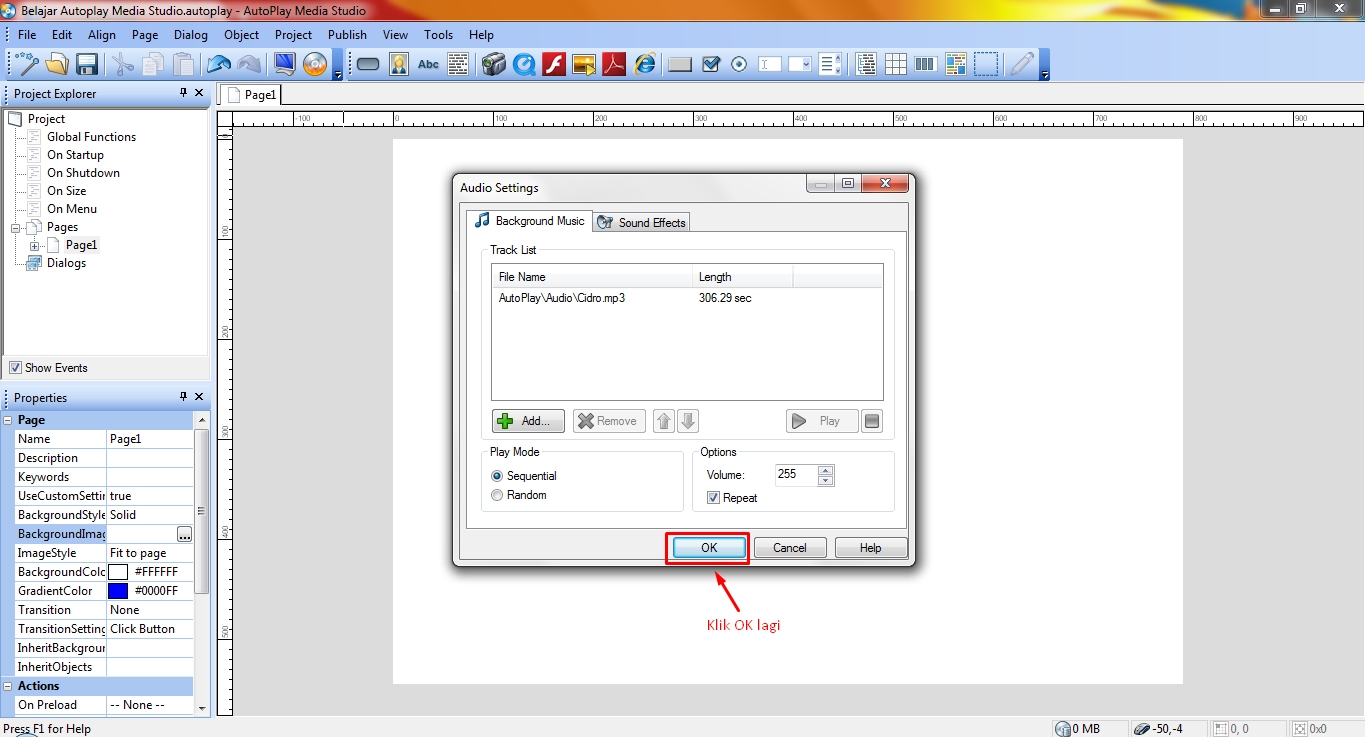Click Help in Audio Settings dialog
1365x737 pixels.
coord(871,548)
